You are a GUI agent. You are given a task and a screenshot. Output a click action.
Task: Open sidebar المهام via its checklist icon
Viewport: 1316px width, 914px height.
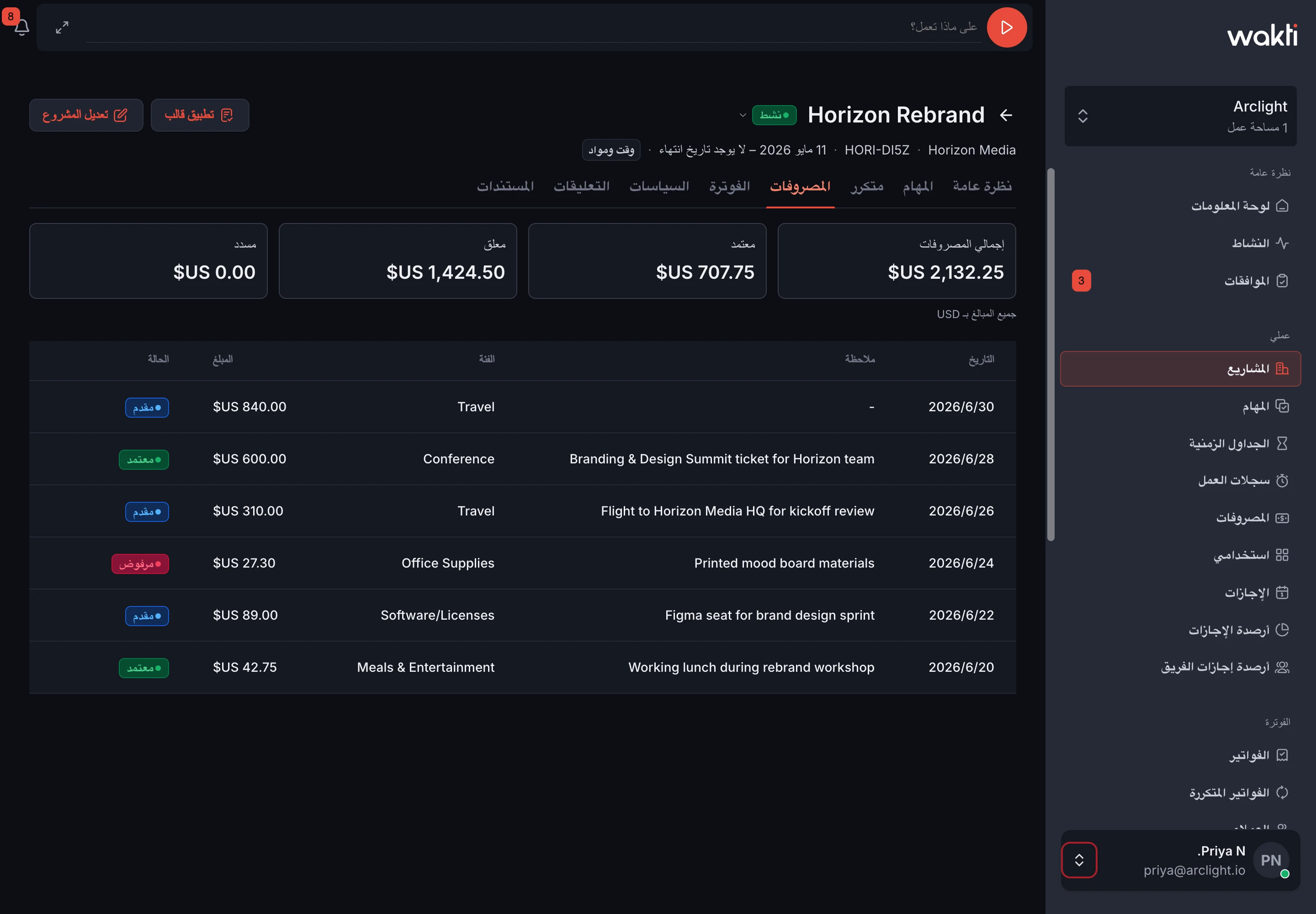pos(1282,406)
